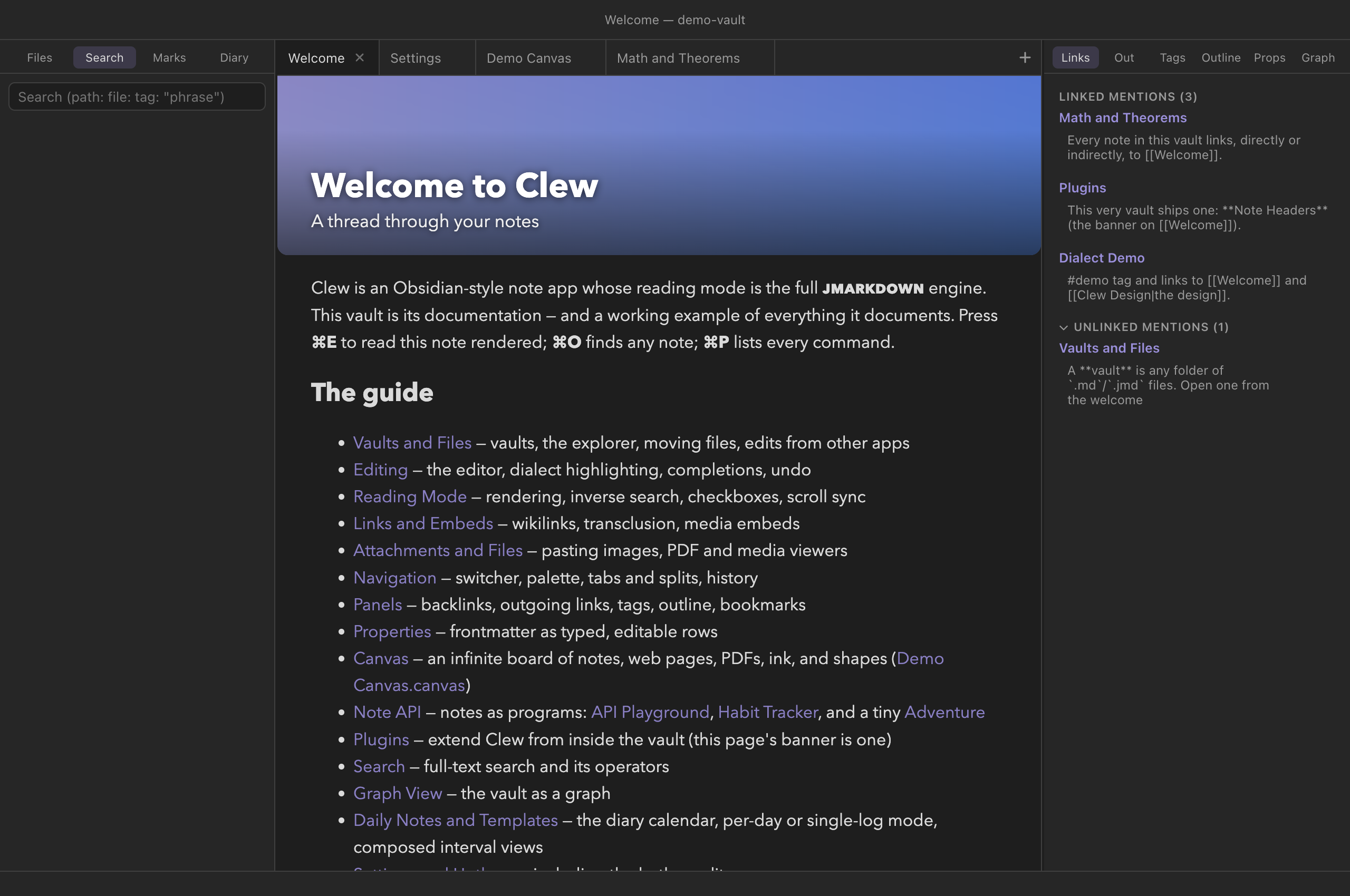Open Vaults and Files unlinked mention
The width and height of the screenshot is (1350, 896).
1108,348
